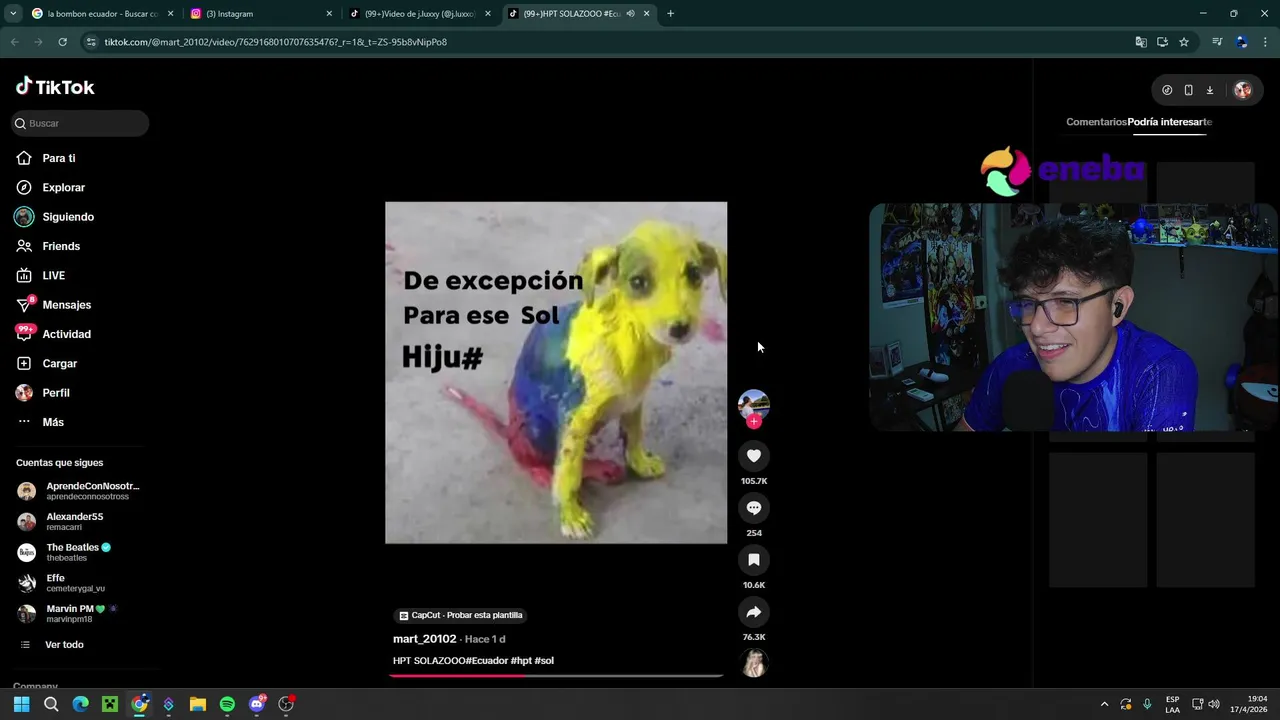Click the address bar URL
Screen dimensions: 1280x720
click(275, 42)
